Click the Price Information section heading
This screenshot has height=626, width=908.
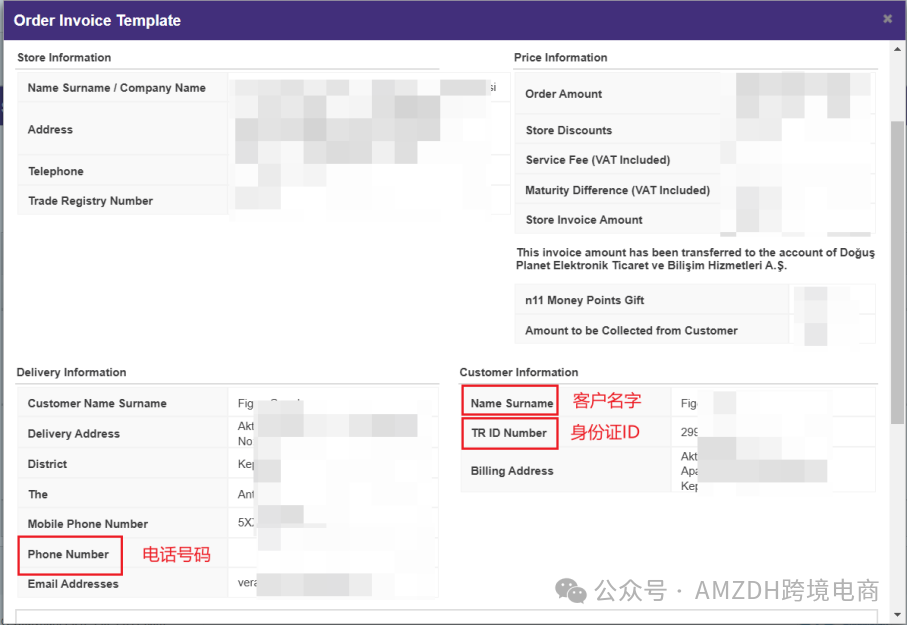coord(560,58)
